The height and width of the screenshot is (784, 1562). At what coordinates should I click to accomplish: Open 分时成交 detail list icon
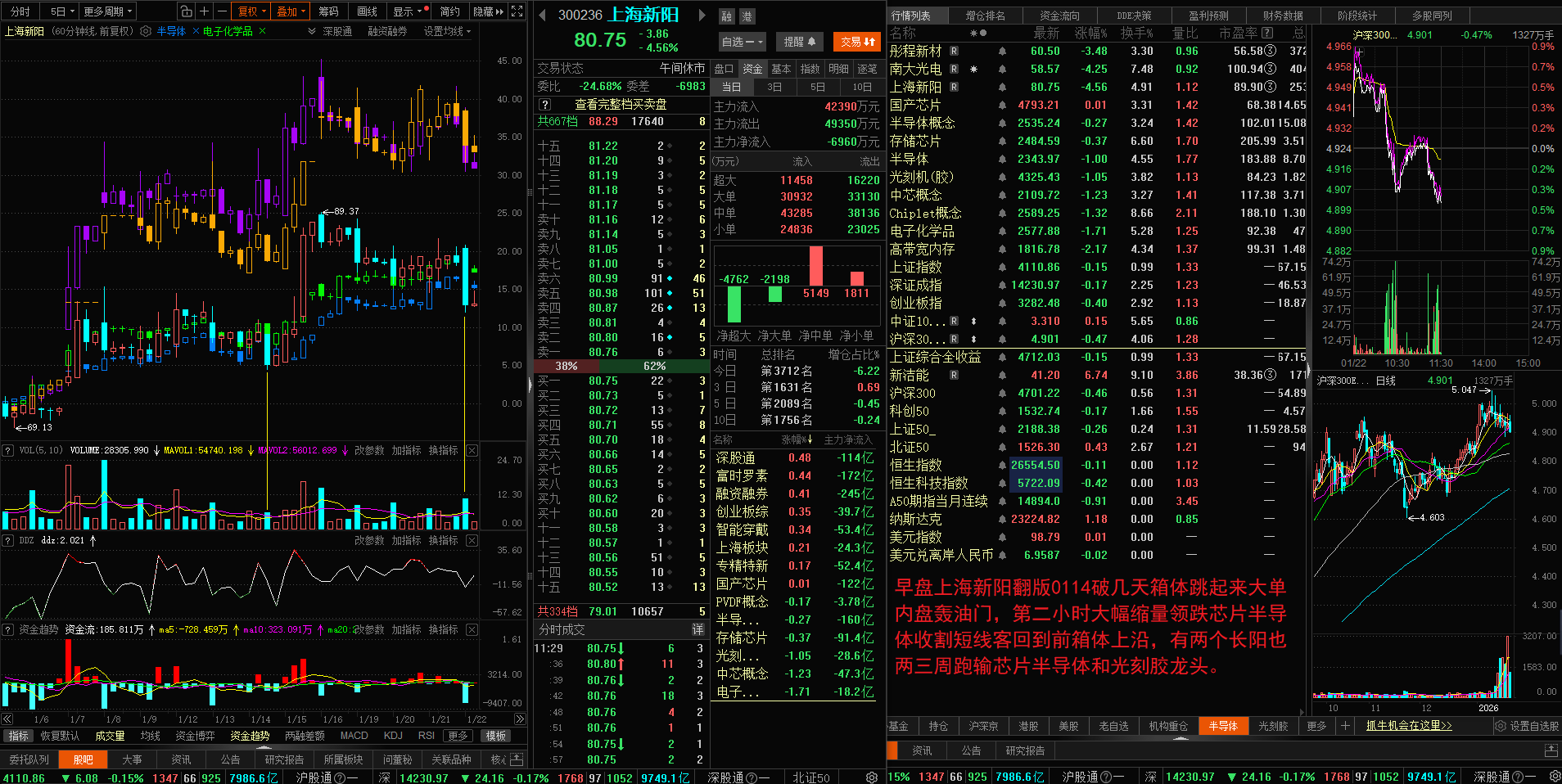point(698,629)
